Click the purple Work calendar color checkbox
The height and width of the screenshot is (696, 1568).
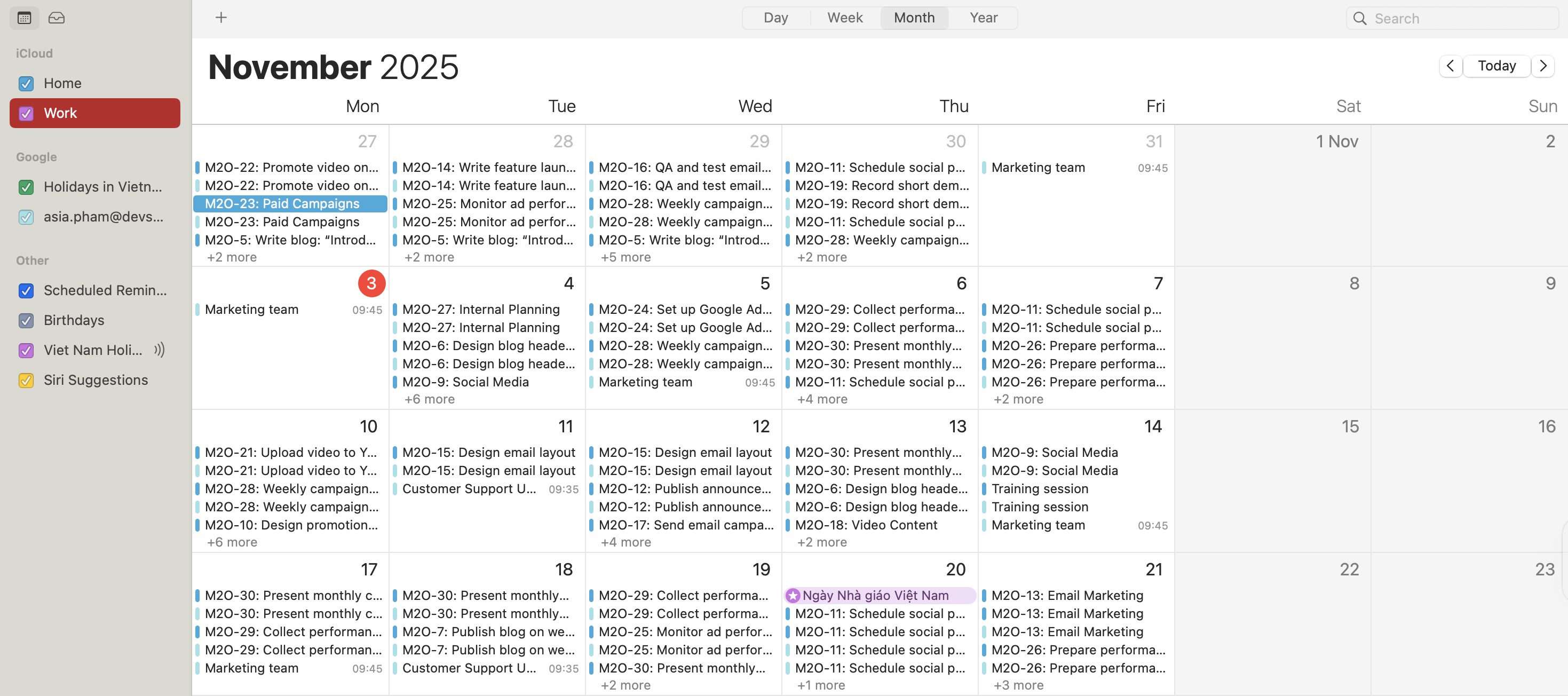click(26, 113)
